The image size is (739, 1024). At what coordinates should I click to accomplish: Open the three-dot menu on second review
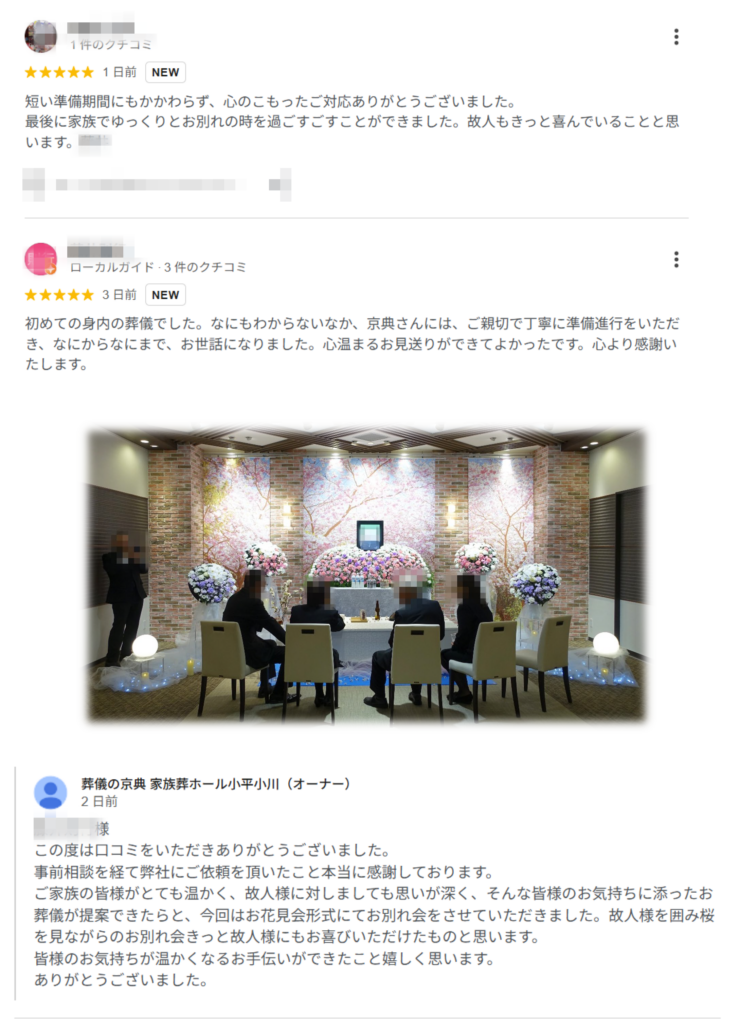(676, 259)
